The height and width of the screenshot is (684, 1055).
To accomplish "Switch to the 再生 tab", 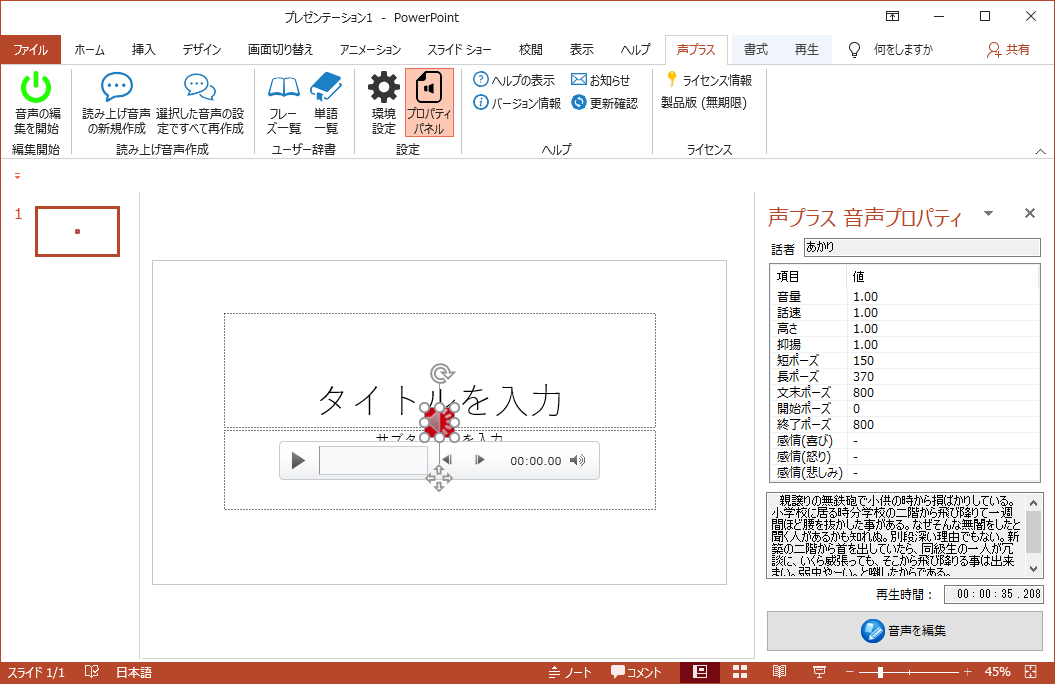I will pos(807,50).
